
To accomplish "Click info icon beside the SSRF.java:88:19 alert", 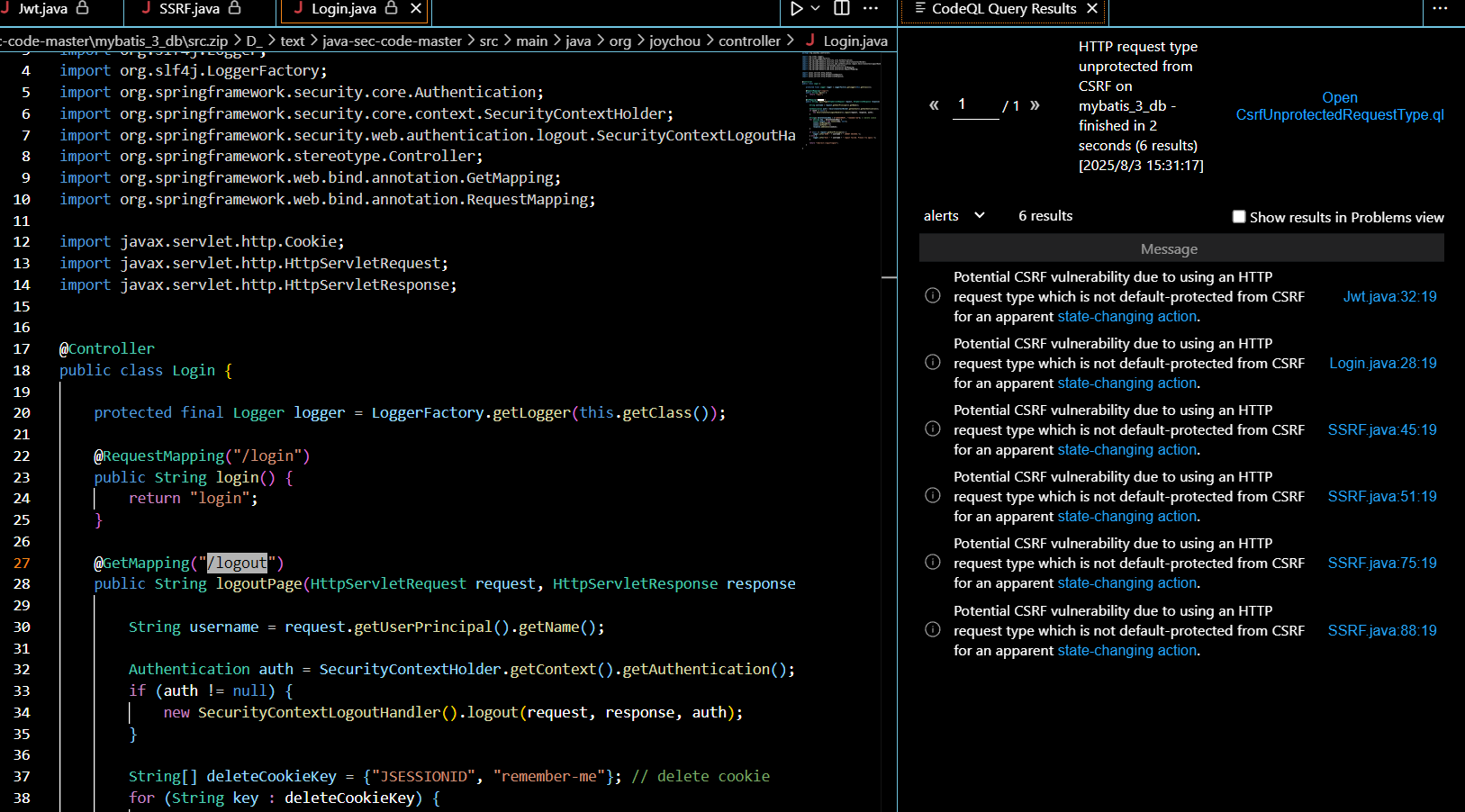I will tap(933, 630).
